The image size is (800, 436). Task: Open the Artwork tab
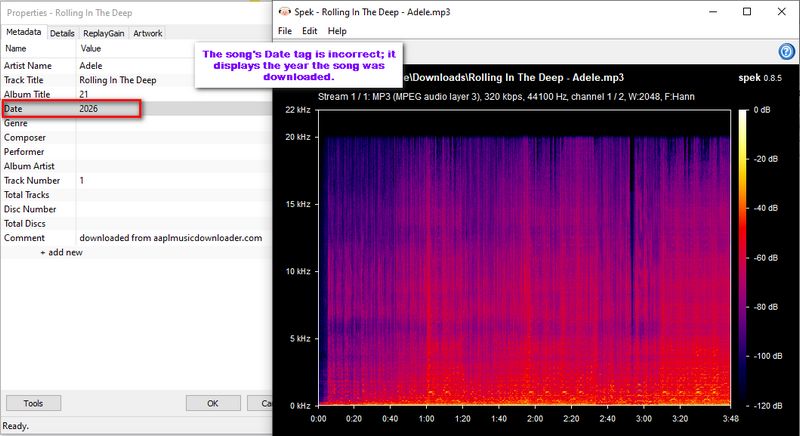click(x=148, y=33)
